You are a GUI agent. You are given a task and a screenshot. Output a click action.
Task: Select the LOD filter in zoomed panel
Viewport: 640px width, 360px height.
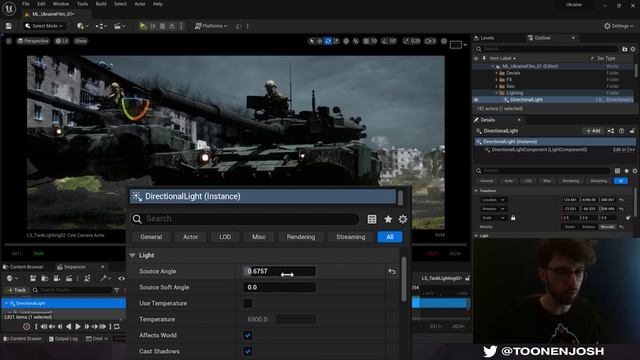click(x=225, y=237)
